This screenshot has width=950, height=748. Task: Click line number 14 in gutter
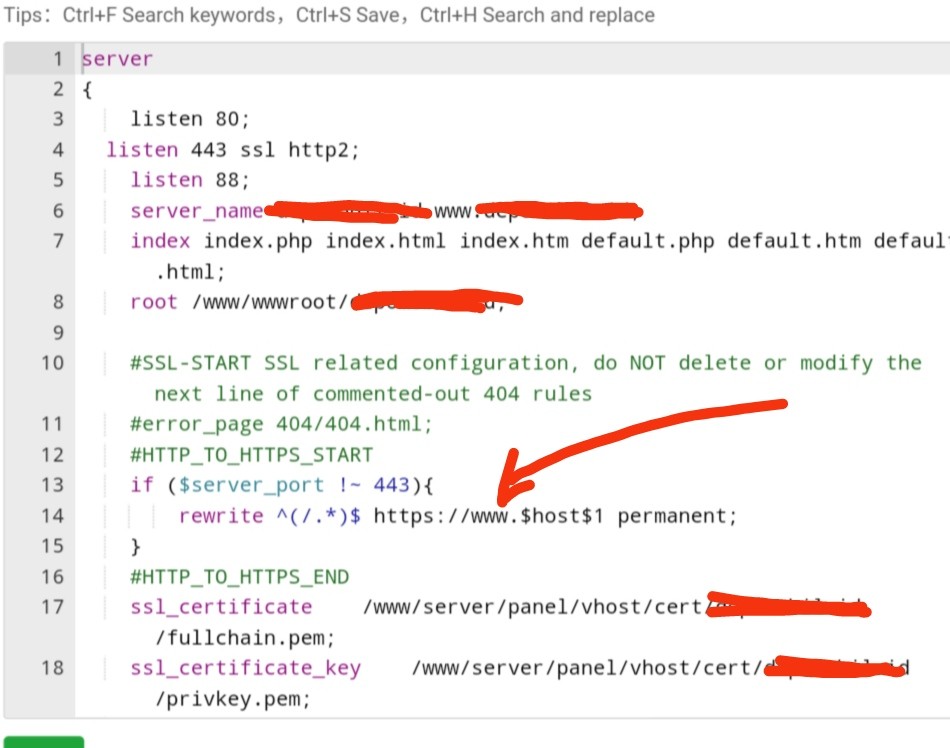[x=52, y=515]
